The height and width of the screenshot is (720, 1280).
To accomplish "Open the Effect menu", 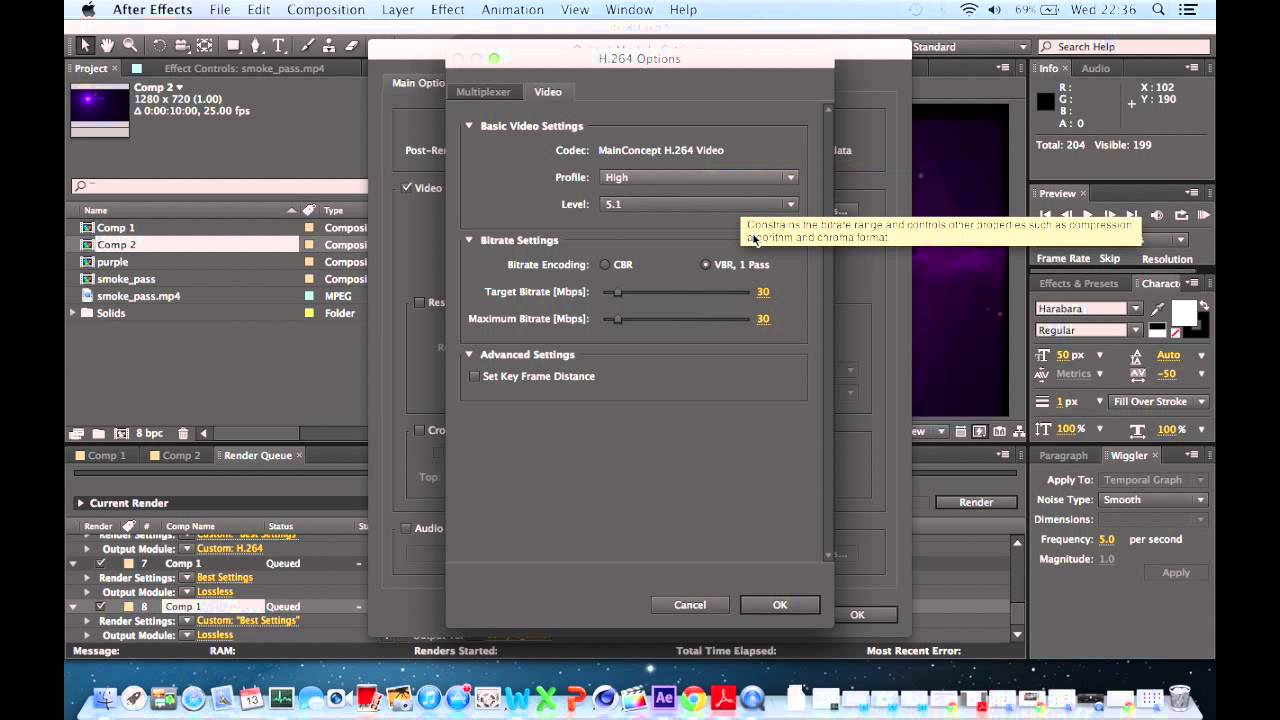I will (x=447, y=10).
